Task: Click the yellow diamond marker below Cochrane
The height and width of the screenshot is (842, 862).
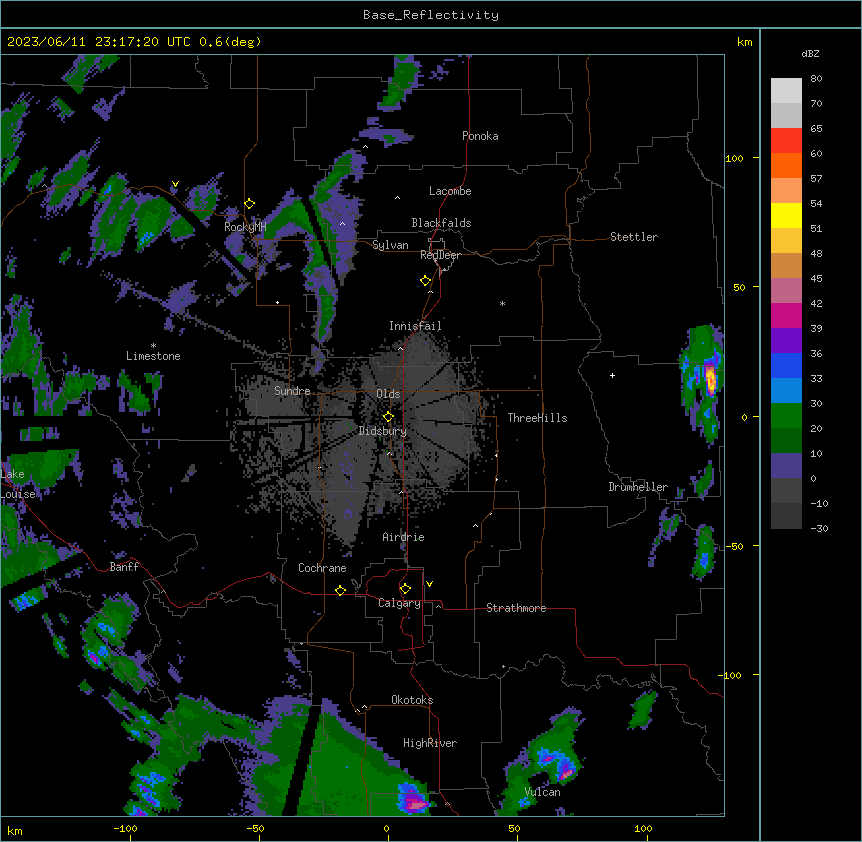Action: (x=340, y=590)
